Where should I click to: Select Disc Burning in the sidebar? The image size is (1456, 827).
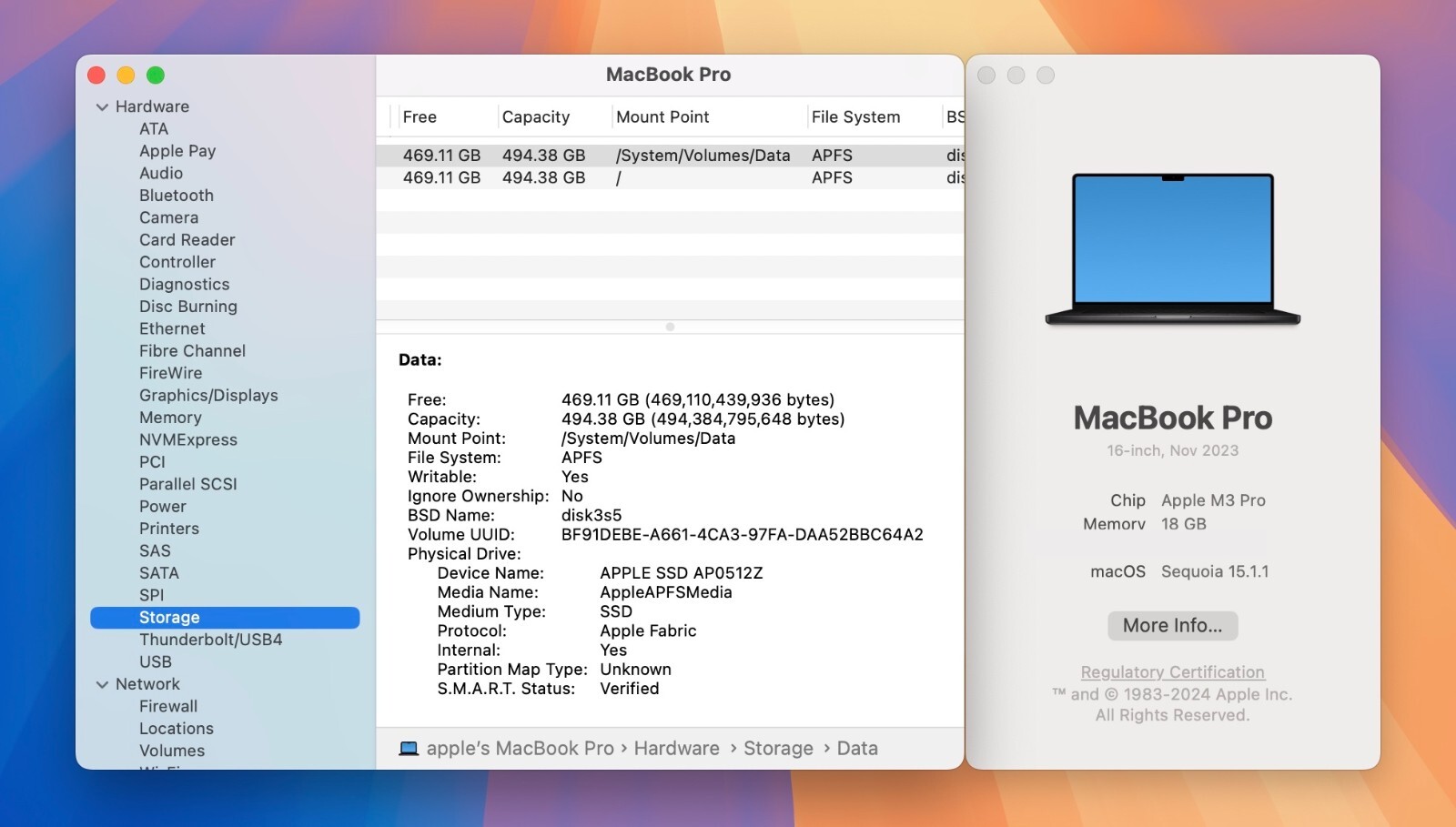tap(188, 307)
